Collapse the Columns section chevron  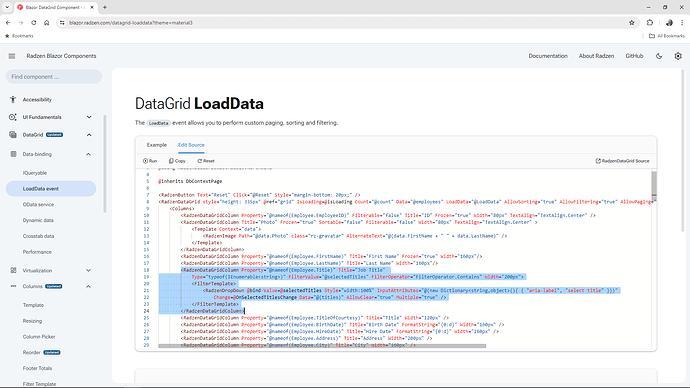pyautogui.click(x=88, y=286)
